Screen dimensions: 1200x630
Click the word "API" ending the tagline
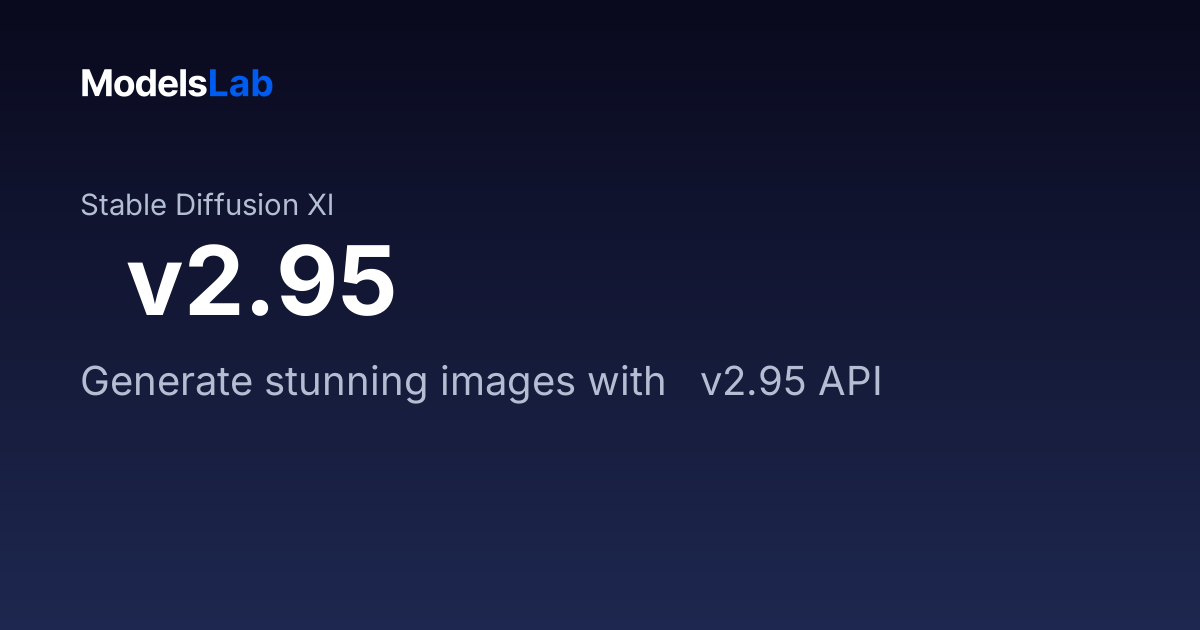[x=850, y=382]
